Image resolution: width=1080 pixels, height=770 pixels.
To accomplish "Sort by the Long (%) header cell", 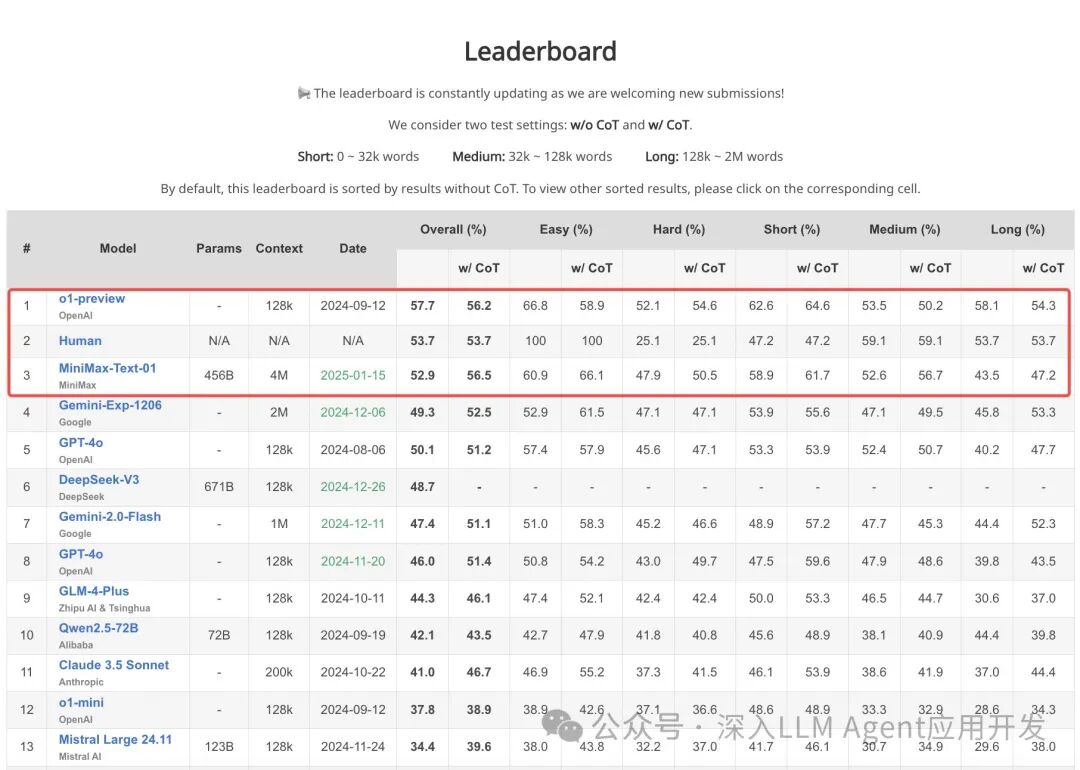I will [x=1017, y=229].
